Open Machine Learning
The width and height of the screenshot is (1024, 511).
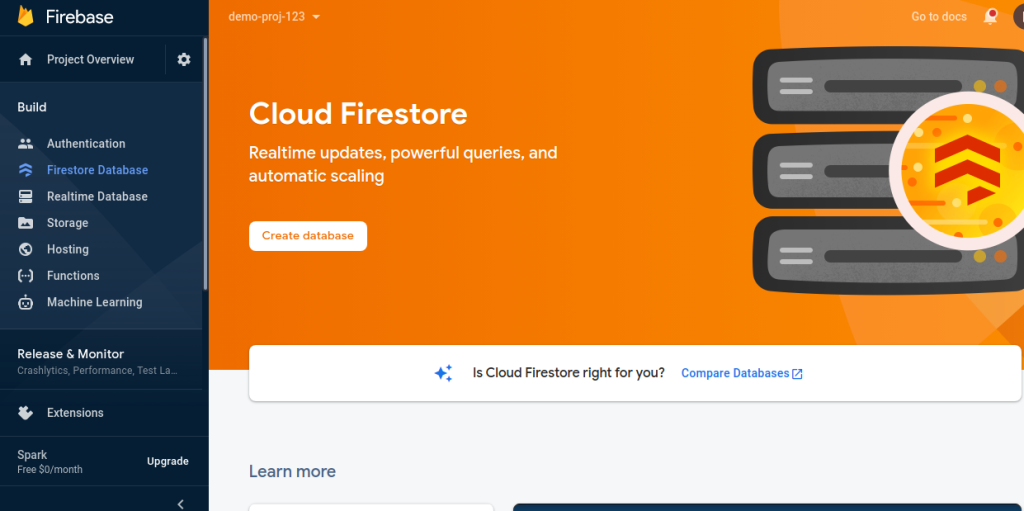pos(95,302)
